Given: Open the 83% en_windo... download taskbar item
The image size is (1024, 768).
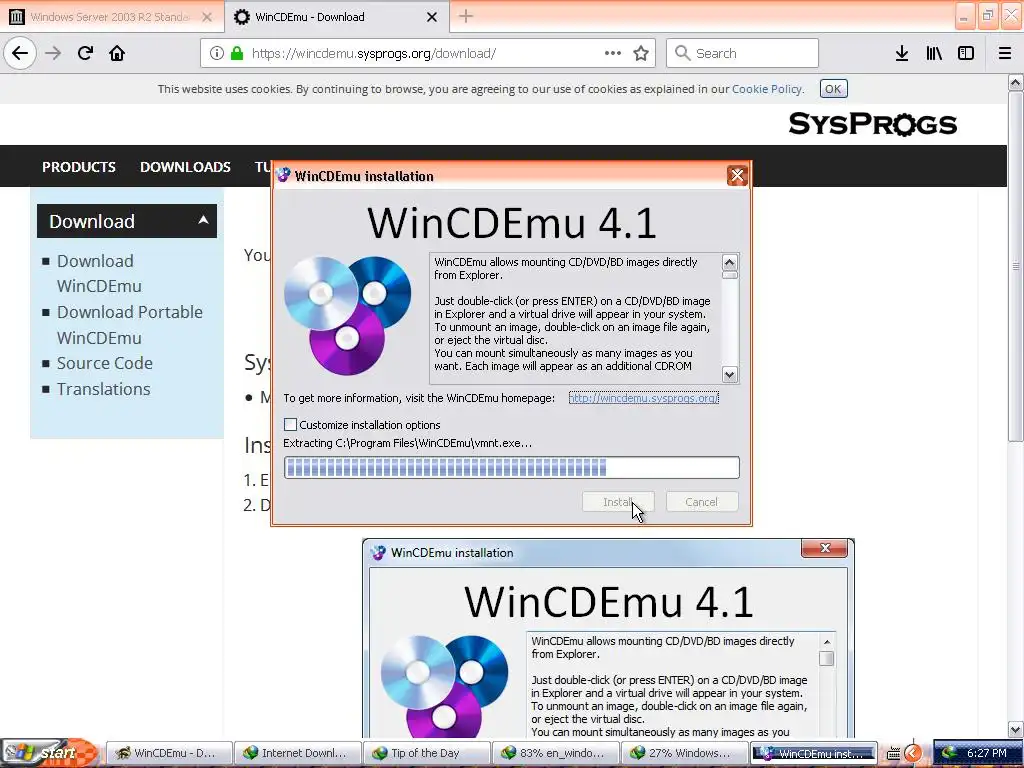Looking at the screenshot, I should pos(555,753).
